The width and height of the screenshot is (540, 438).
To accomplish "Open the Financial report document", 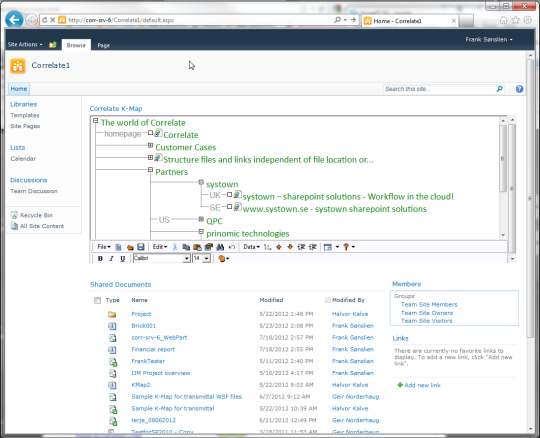I will [153, 349].
